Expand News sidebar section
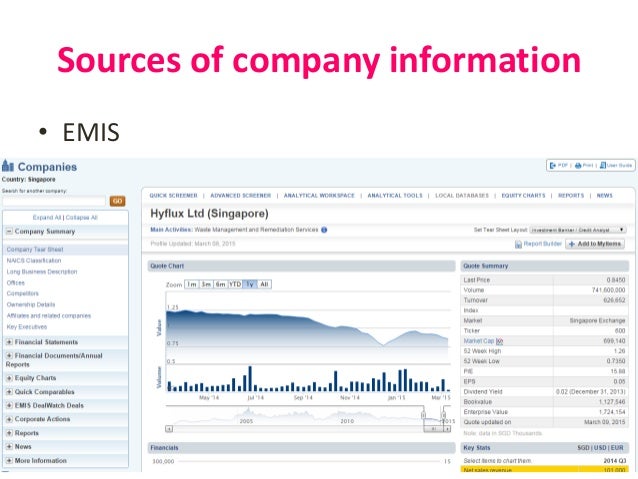Screen dimensions: 638x479 point(9,447)
